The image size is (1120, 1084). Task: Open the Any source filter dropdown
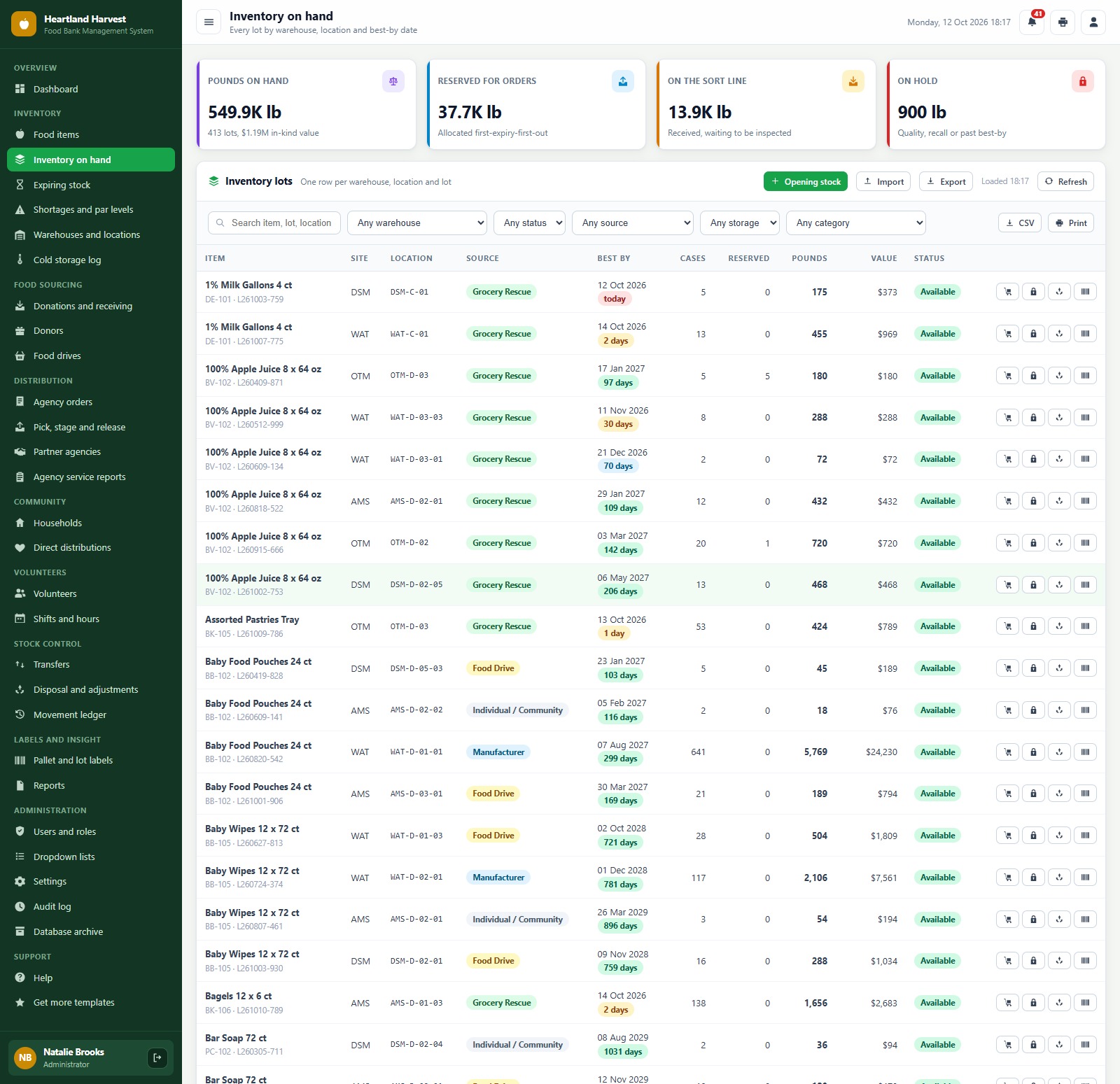pos(633,223)
